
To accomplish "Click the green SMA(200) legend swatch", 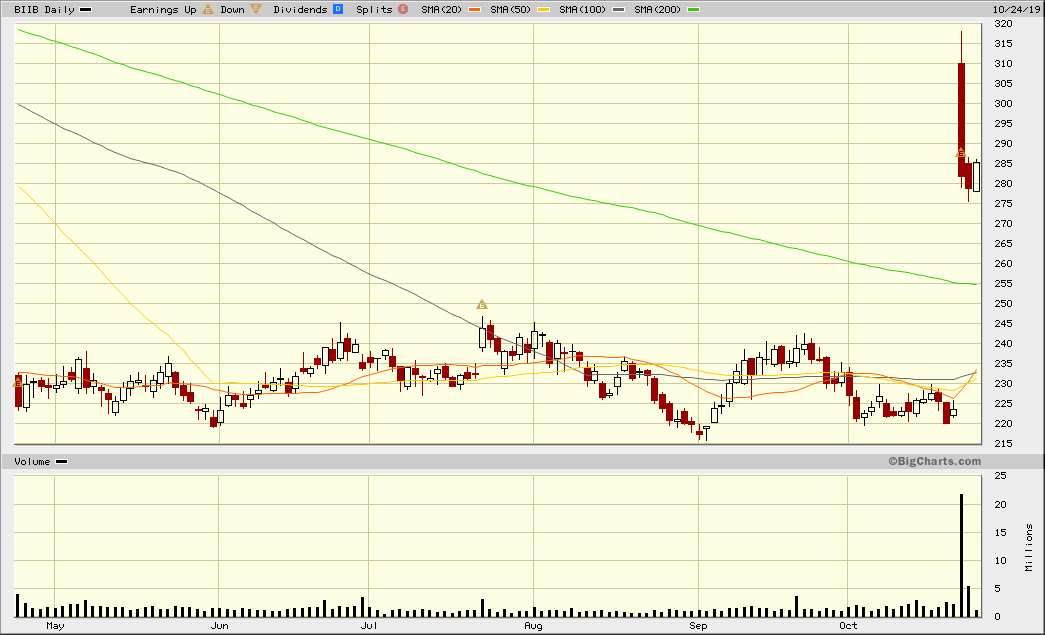I will 693,9.
